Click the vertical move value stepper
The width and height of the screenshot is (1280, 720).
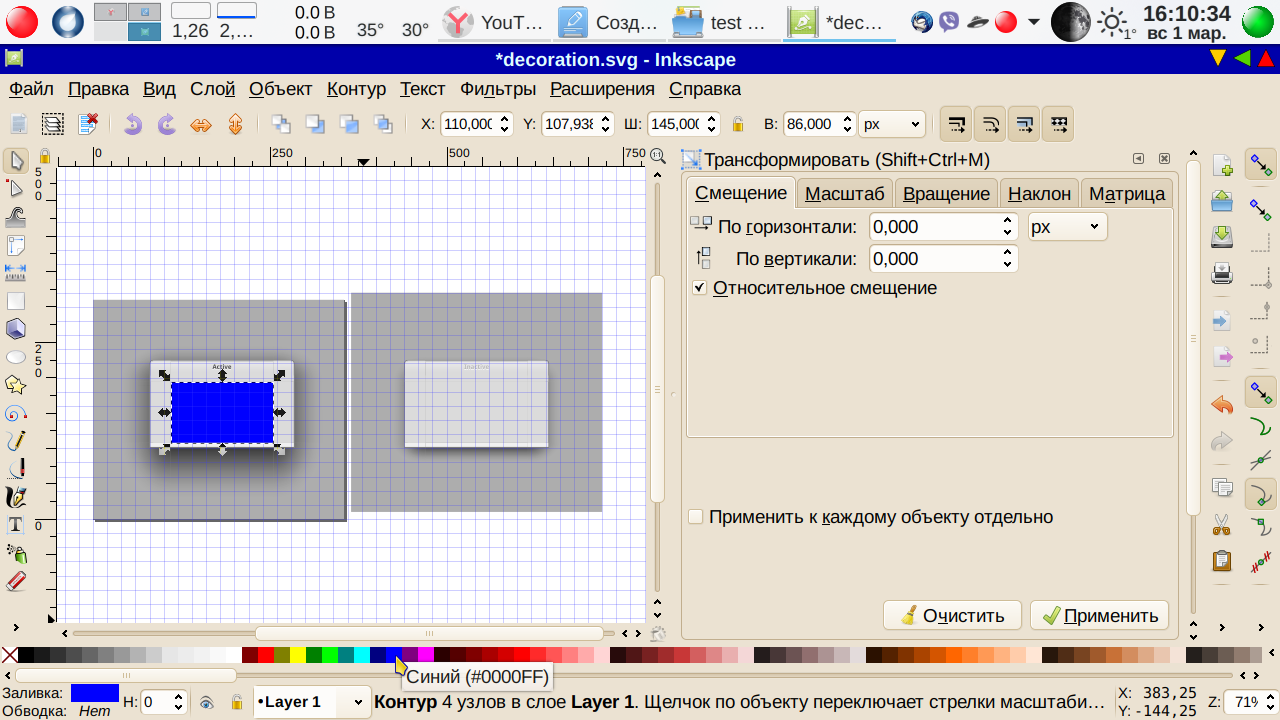coord(1008,259)
